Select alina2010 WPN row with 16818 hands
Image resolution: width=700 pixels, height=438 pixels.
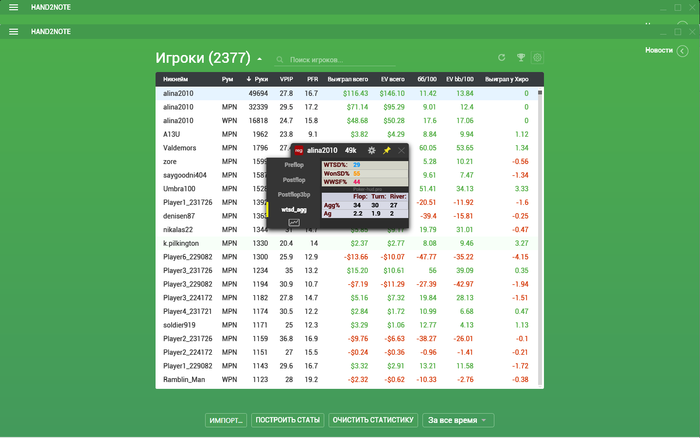[346, 121]
